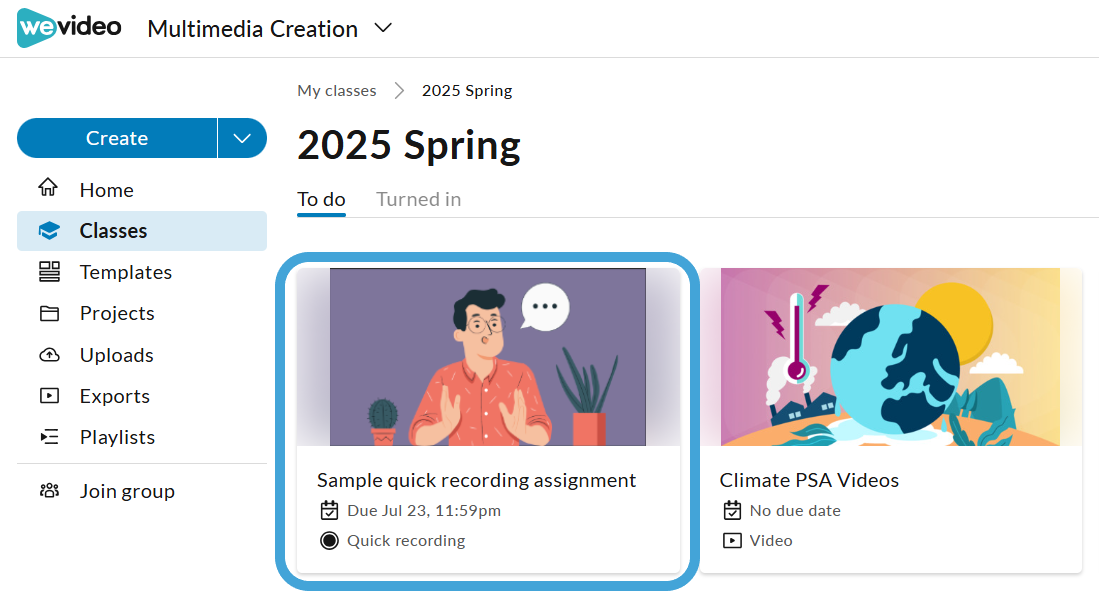1099x596 pixels.
Task: Select the To do tab
Action: point(321,200)
